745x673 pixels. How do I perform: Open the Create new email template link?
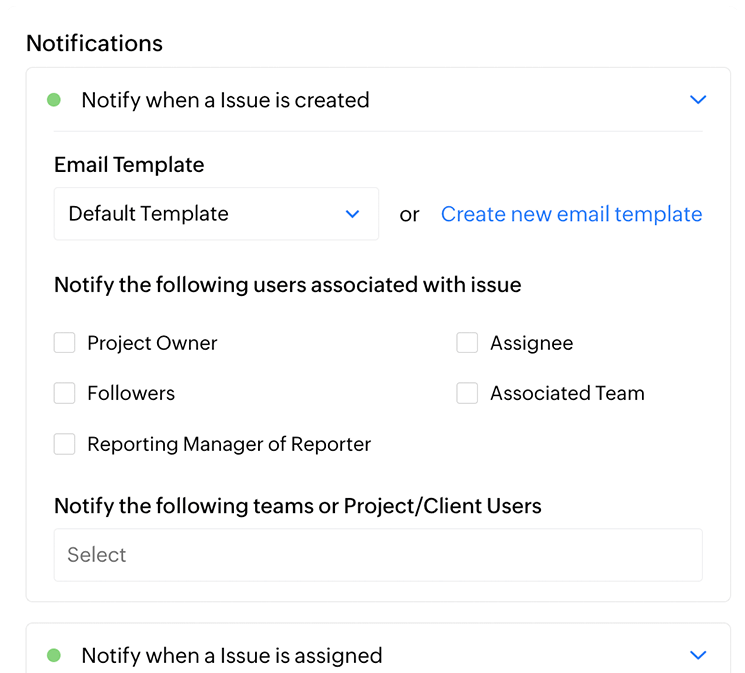tap(572, 214)
